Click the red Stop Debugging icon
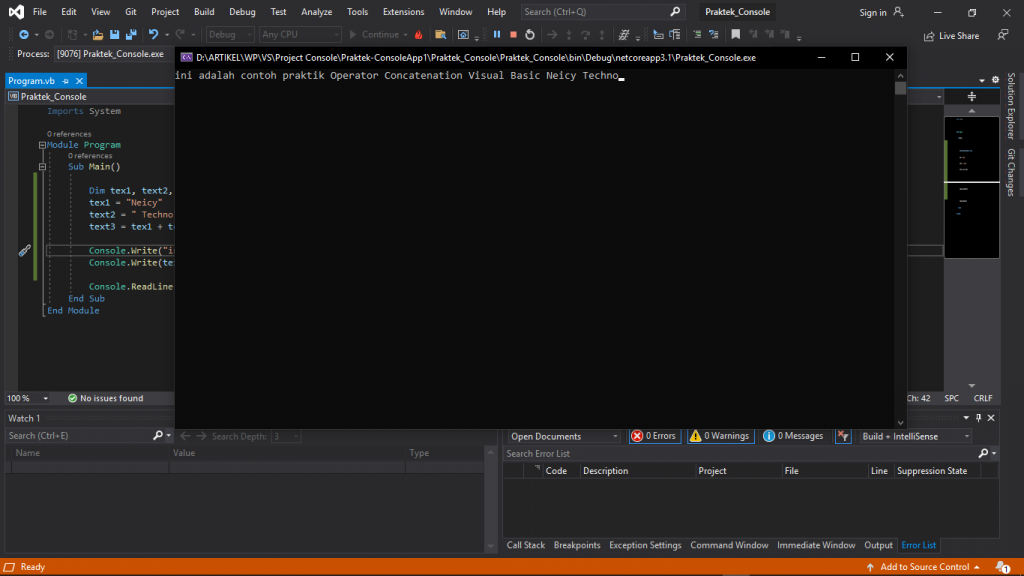 [x=513, y=35]
